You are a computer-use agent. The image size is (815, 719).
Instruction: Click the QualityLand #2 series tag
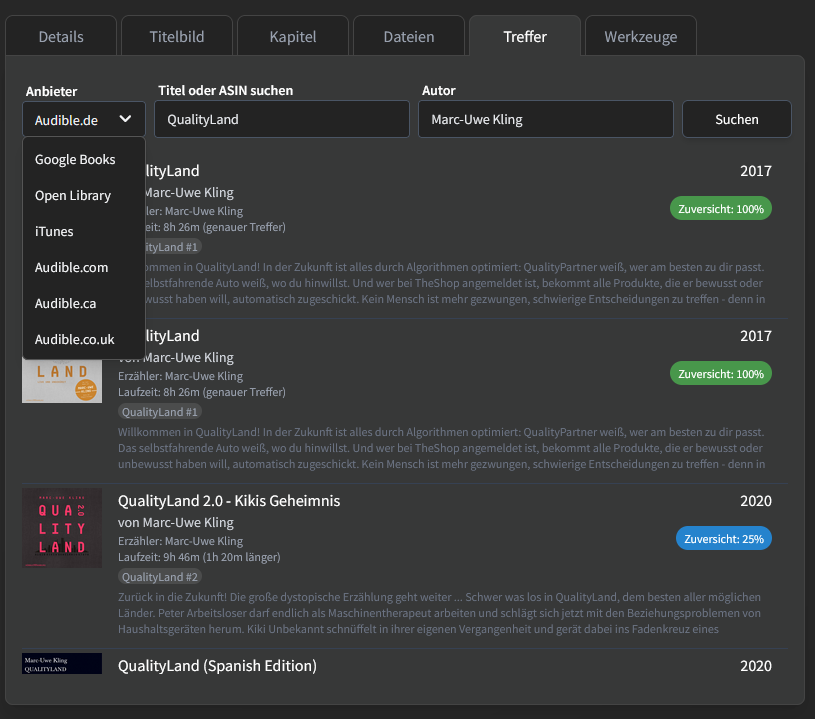click(x=159, y=576)
